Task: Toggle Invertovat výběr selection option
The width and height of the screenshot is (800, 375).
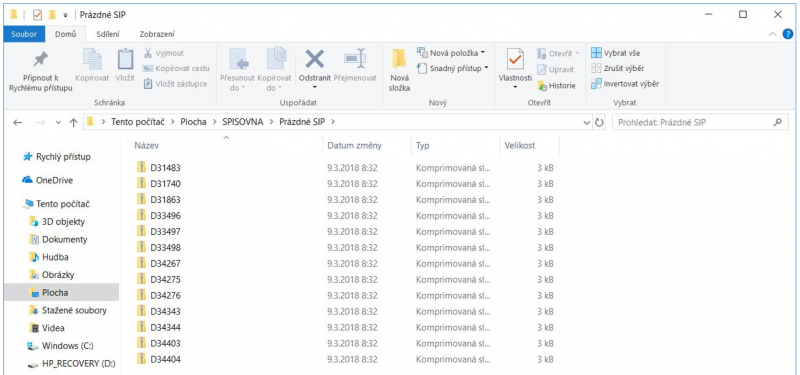Action: pos(625,84)
